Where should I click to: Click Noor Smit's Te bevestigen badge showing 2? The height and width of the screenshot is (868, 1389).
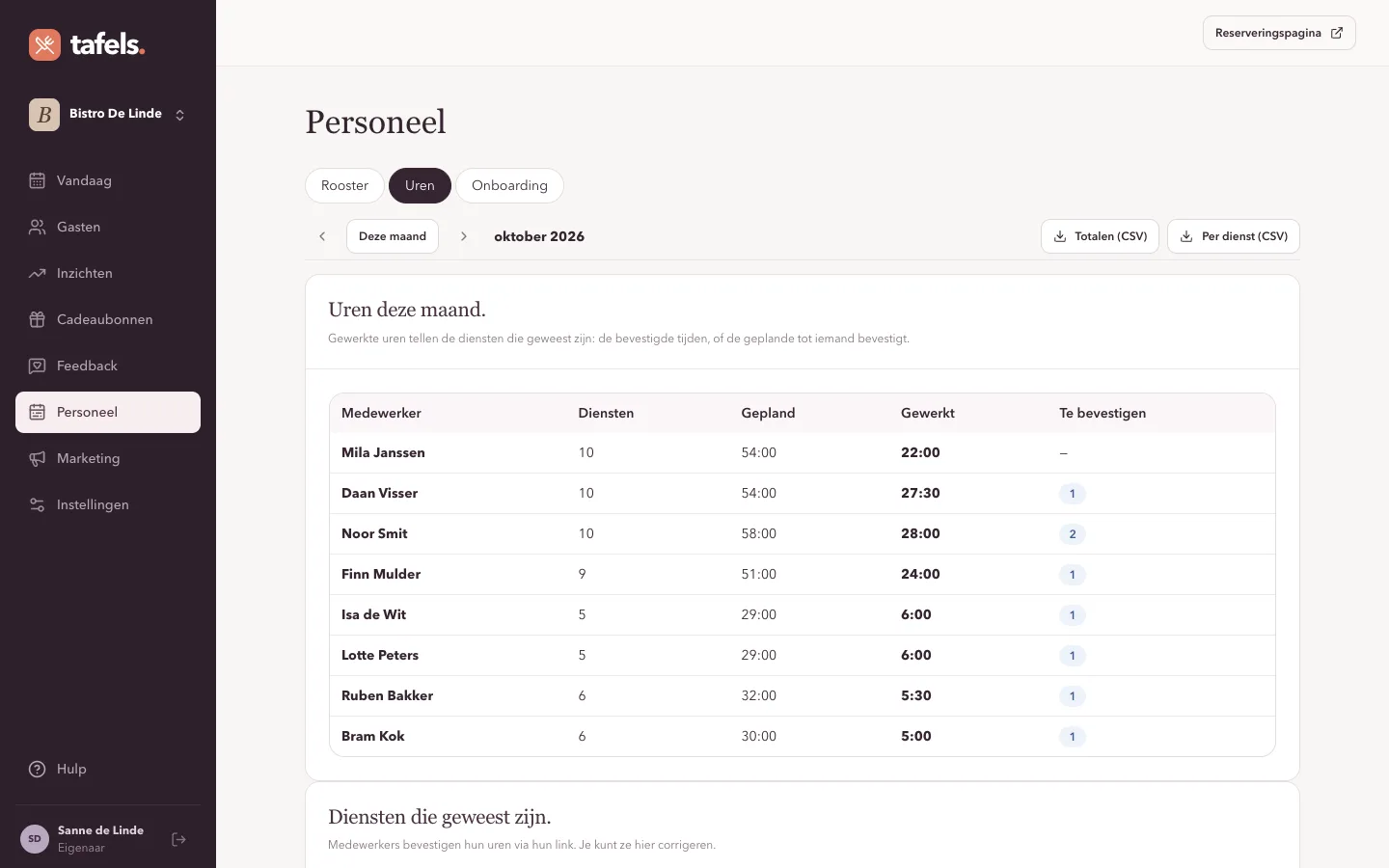point(1073,534)
